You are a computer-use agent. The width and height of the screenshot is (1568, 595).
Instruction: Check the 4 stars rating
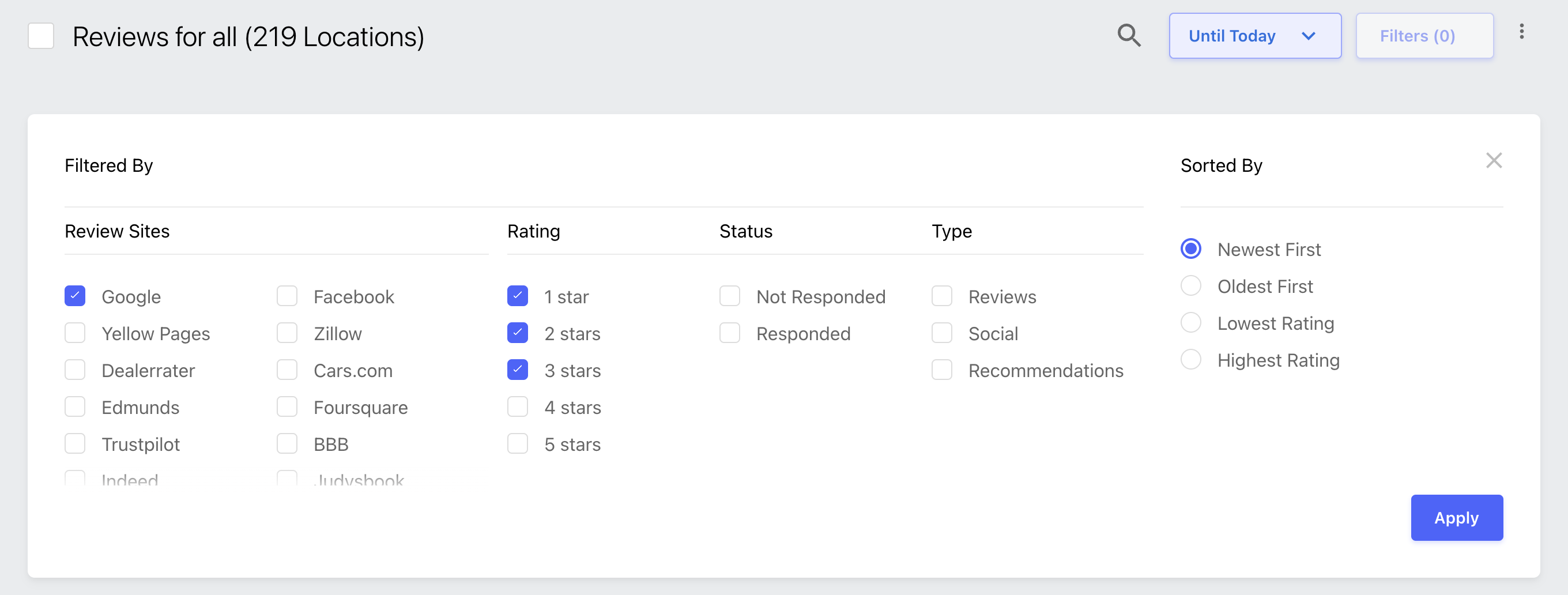click(518, 407)
